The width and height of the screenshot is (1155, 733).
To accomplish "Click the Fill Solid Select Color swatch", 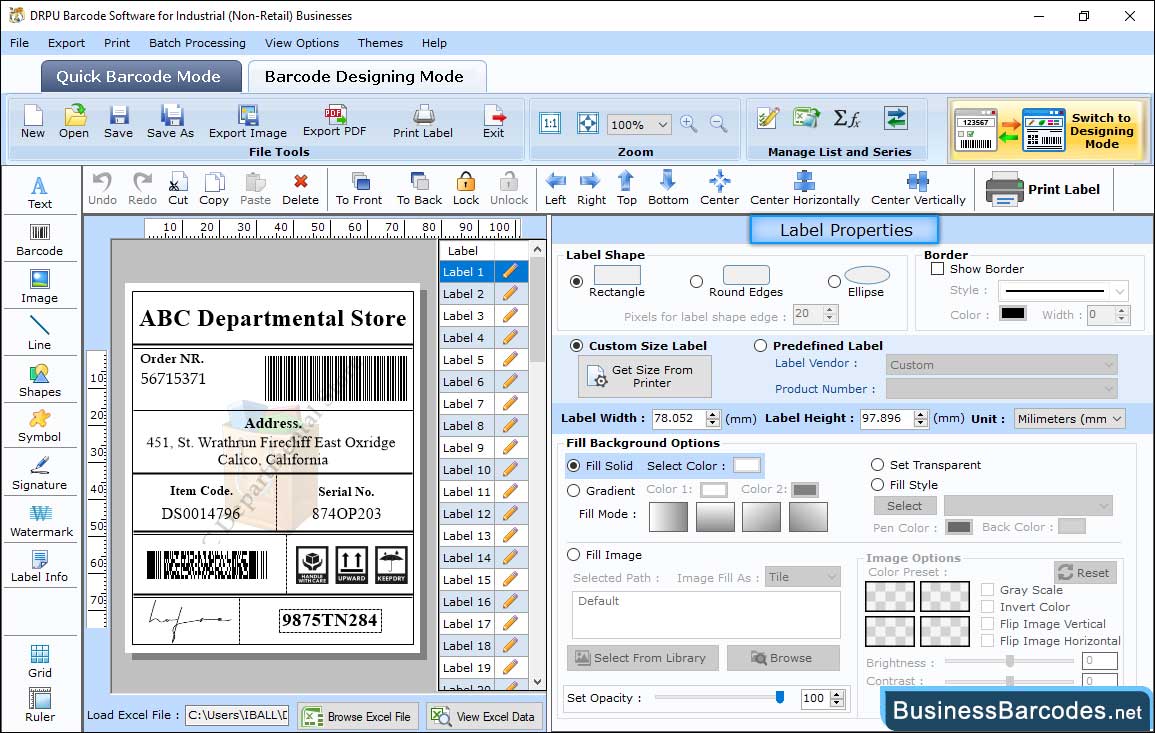I will click(x=746, y=466).
